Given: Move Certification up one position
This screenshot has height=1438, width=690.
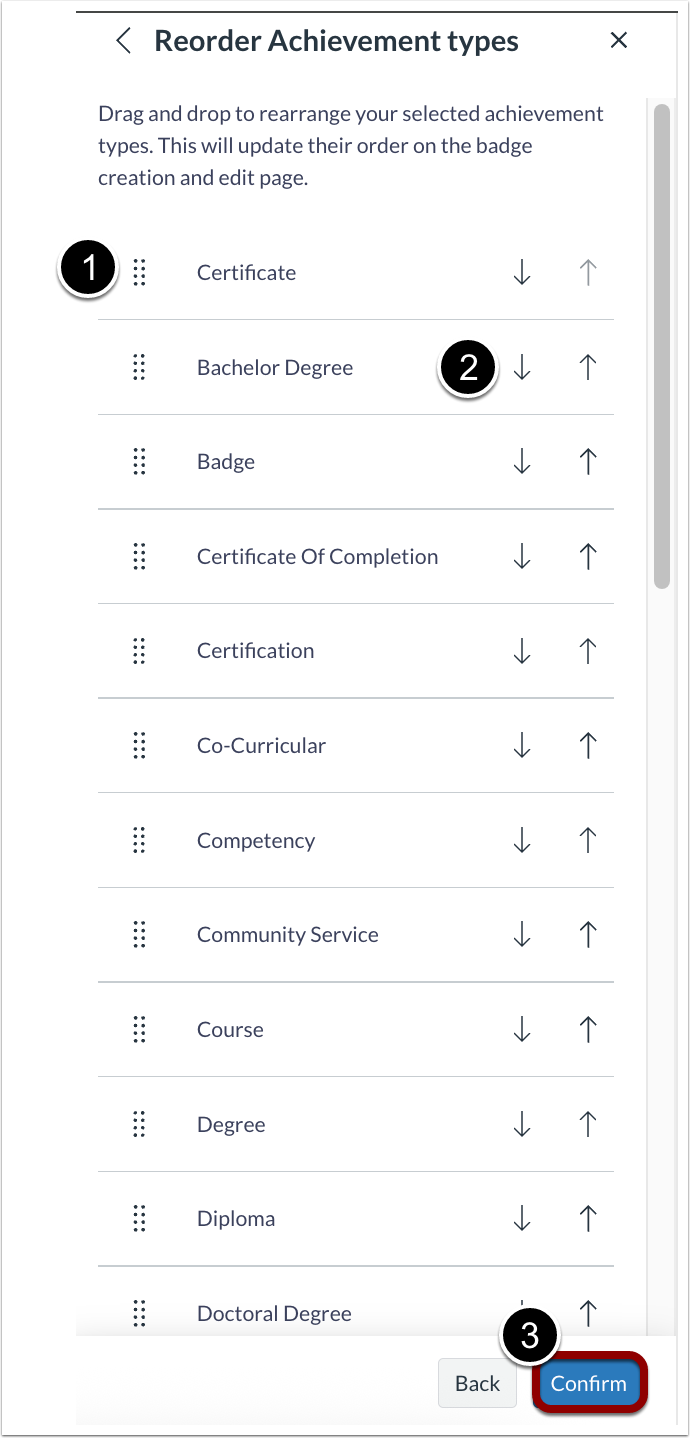Looking at the screenshot, I should pyautogui.click(x=588, y=651).
